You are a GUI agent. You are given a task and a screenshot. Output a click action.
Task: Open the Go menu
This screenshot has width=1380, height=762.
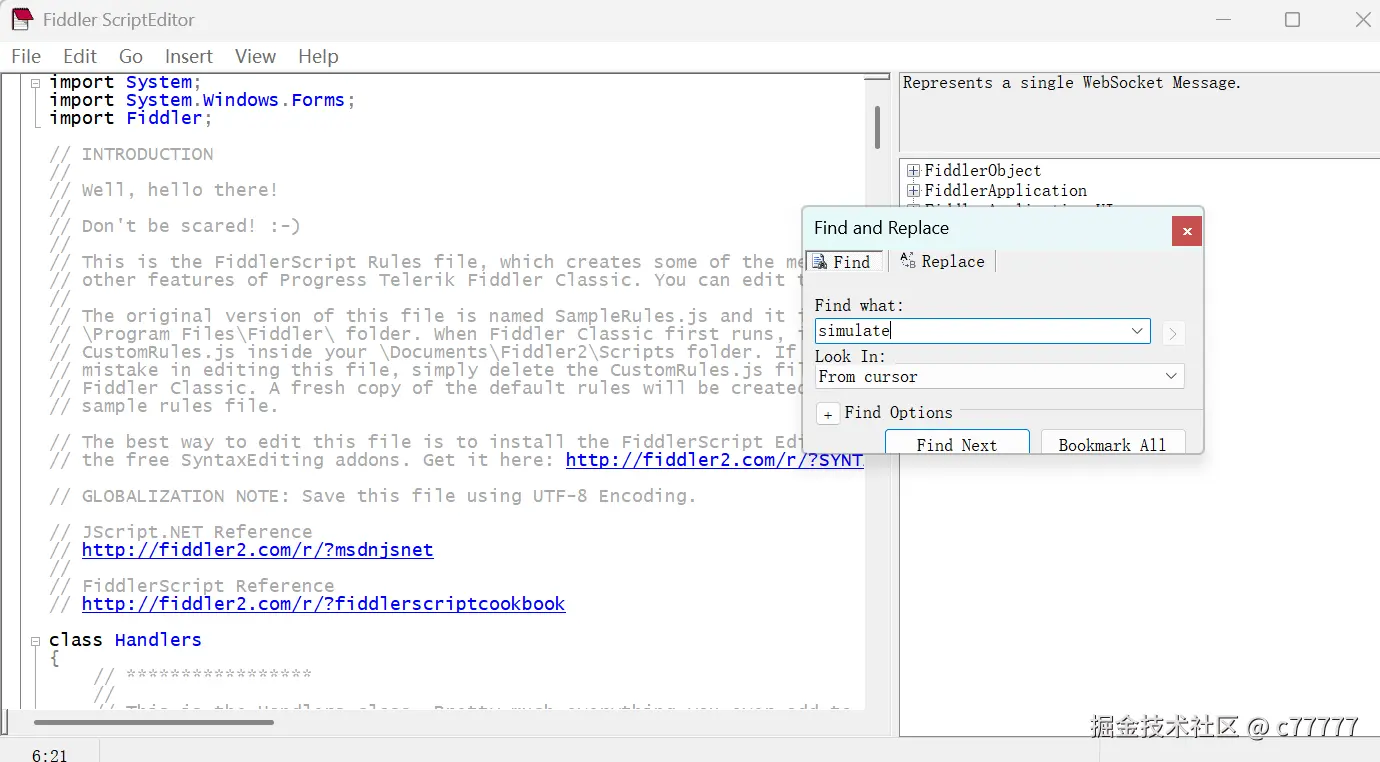coord(131,56)
